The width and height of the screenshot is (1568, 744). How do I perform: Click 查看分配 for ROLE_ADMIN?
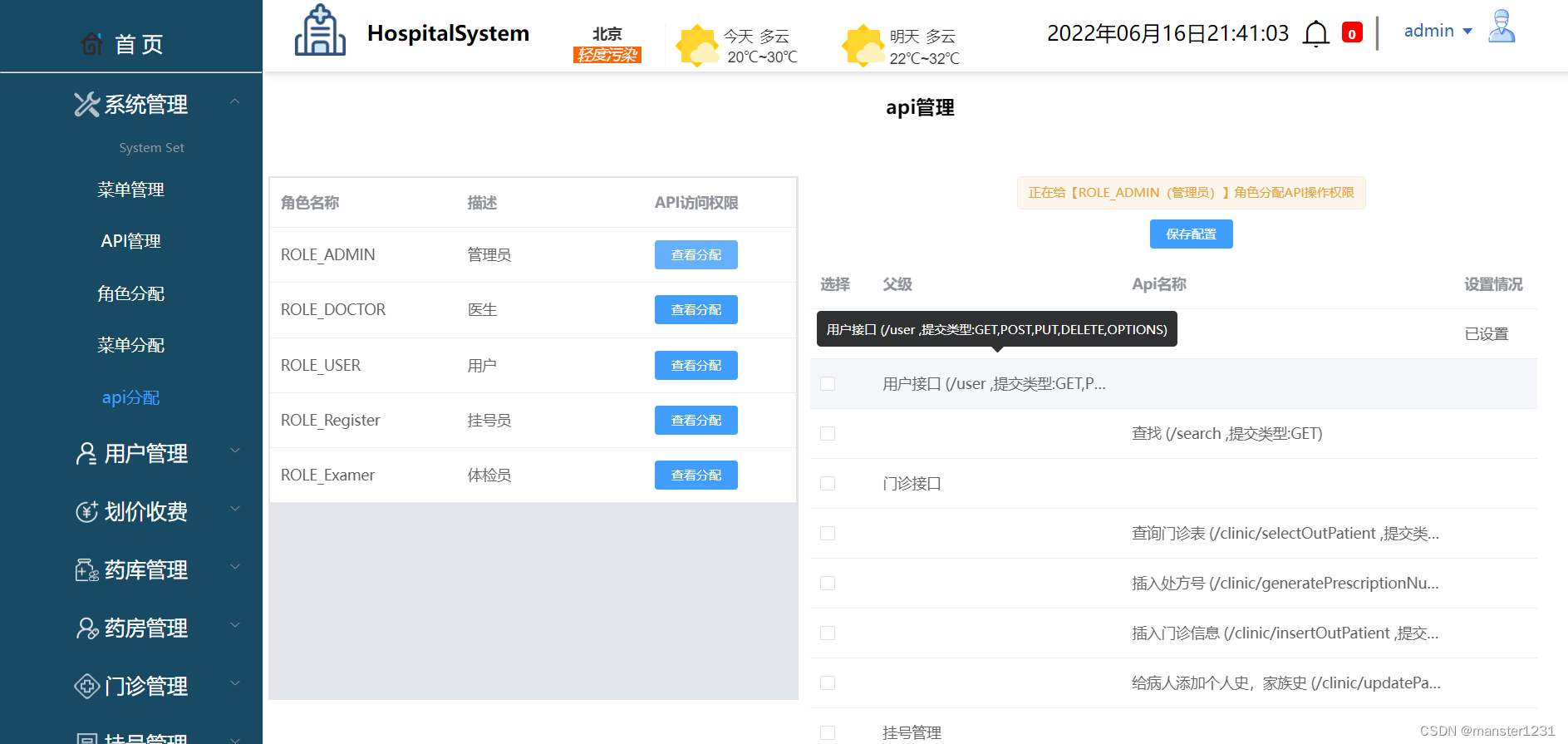point(696,255)
